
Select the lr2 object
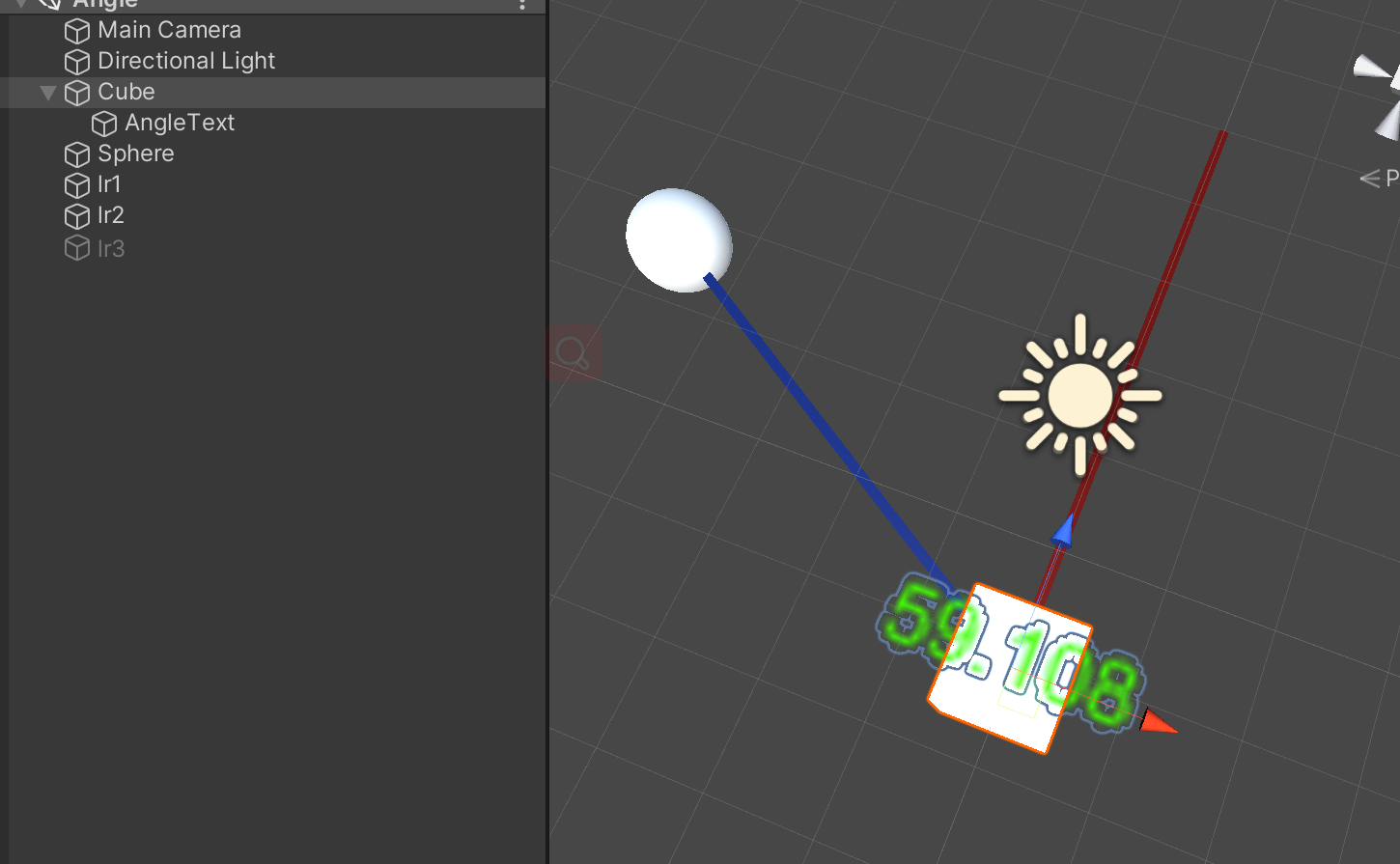(111, 215)
